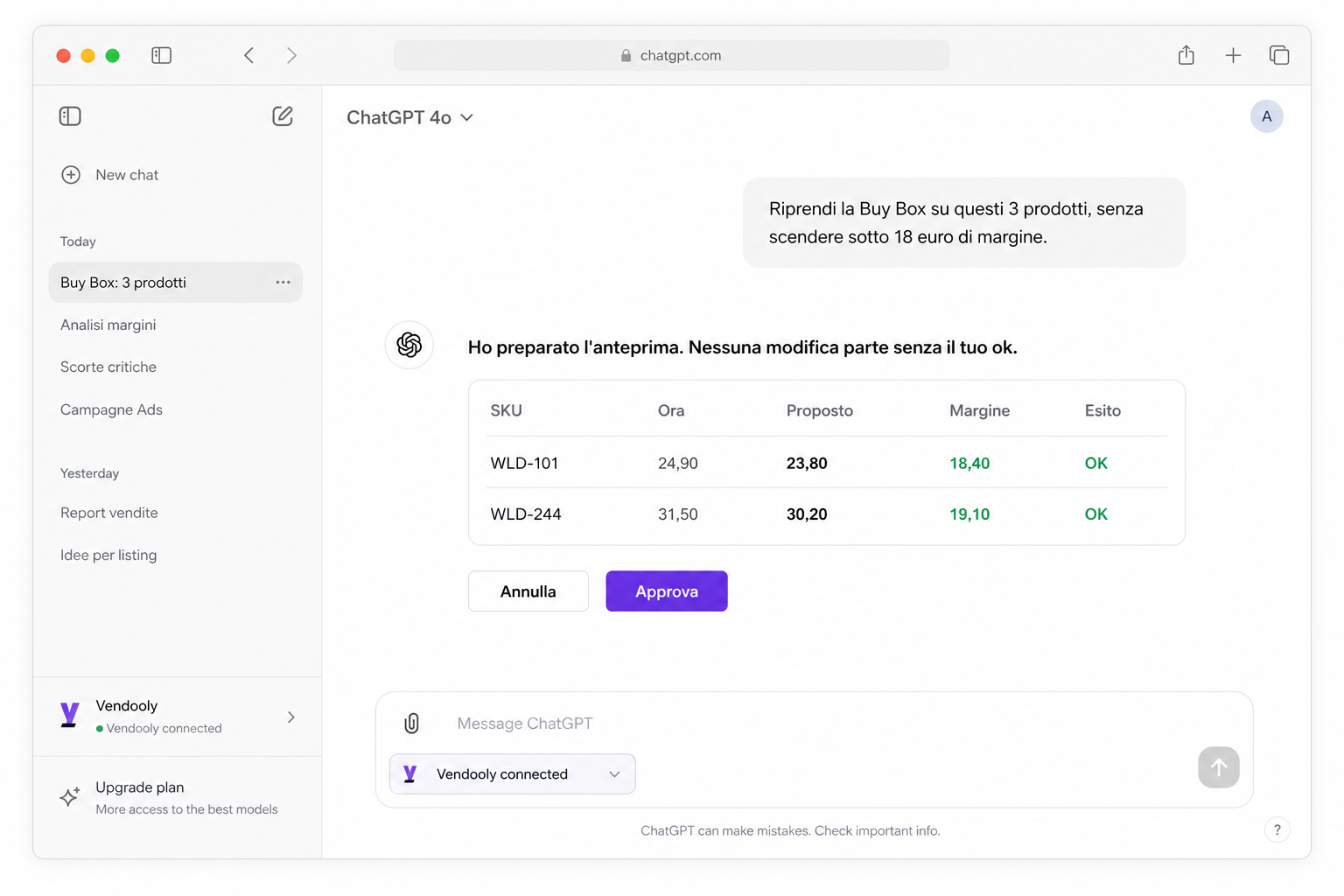Click the Esito column header
Screen dimensions: 1344x896
(1102, 410)
